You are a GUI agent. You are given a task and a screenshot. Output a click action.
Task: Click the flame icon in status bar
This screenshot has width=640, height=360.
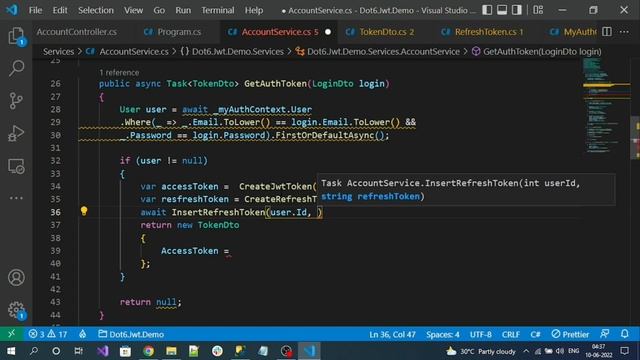click(82, 334)
